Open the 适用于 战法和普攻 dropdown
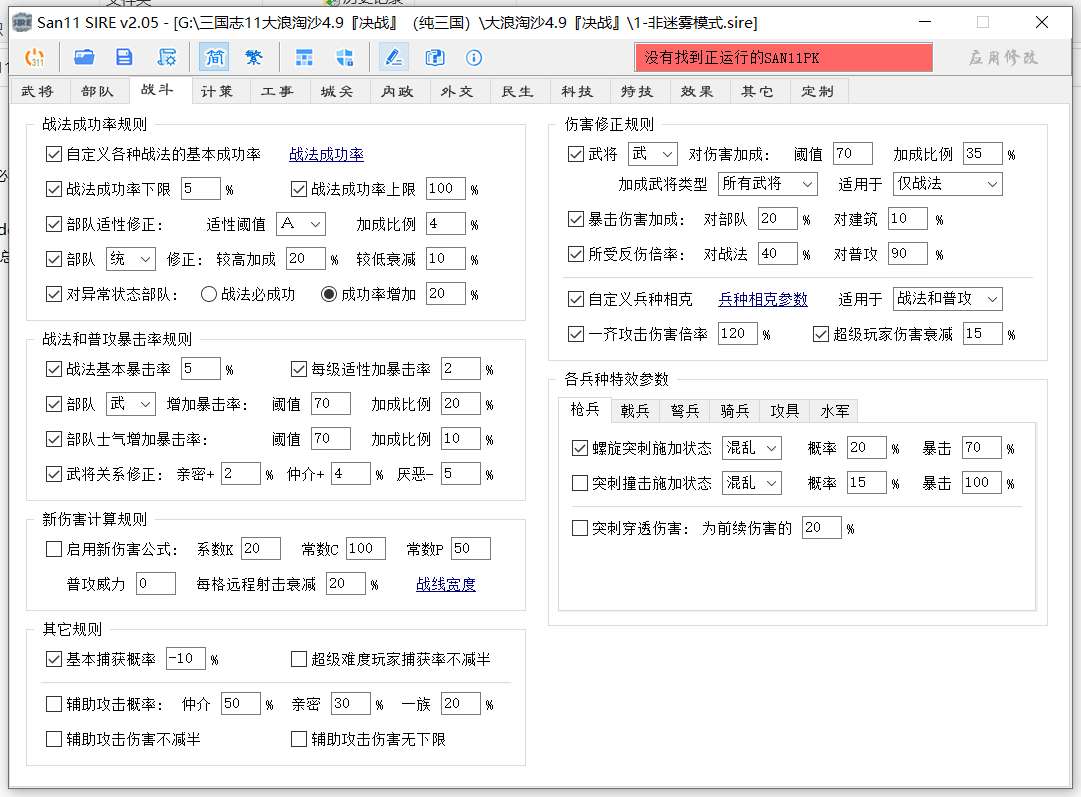1081x797 pixels. pyautogui.click(x=947, y=299)
